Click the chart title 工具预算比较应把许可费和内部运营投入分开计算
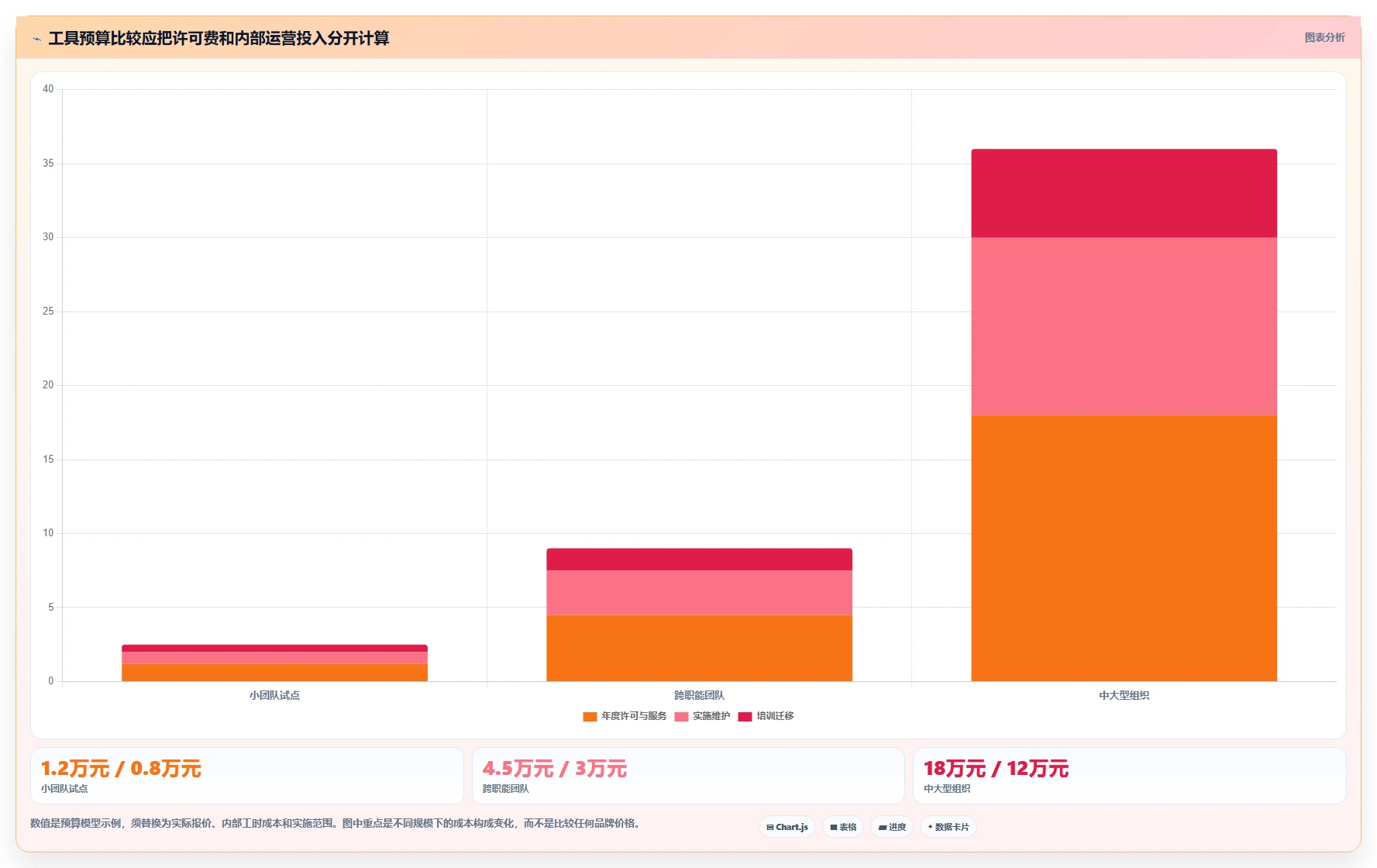The image size is (1377, 868). point(219,38)
